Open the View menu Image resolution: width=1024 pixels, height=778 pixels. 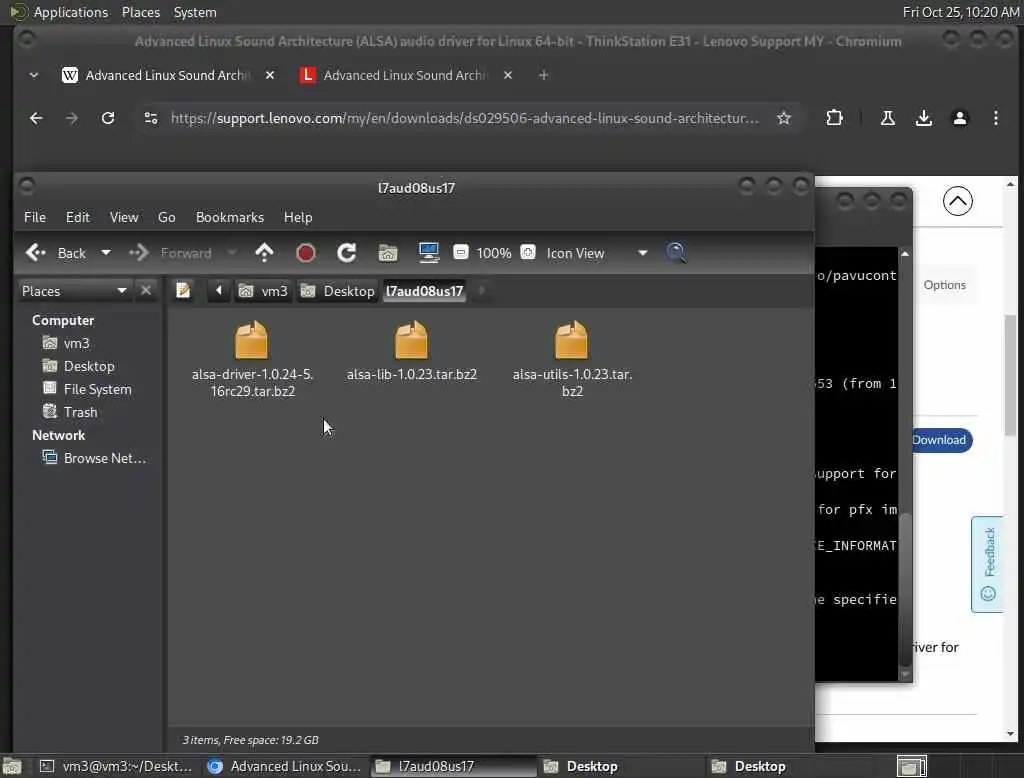point(123,217)
